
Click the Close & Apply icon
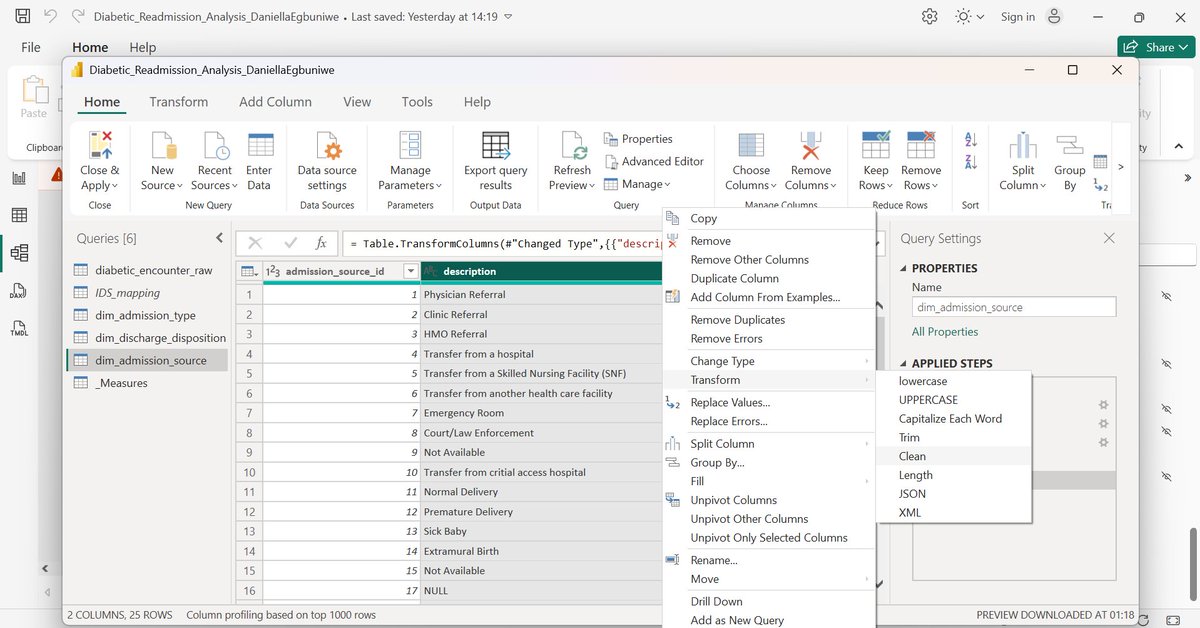click(x=100, y=146)
